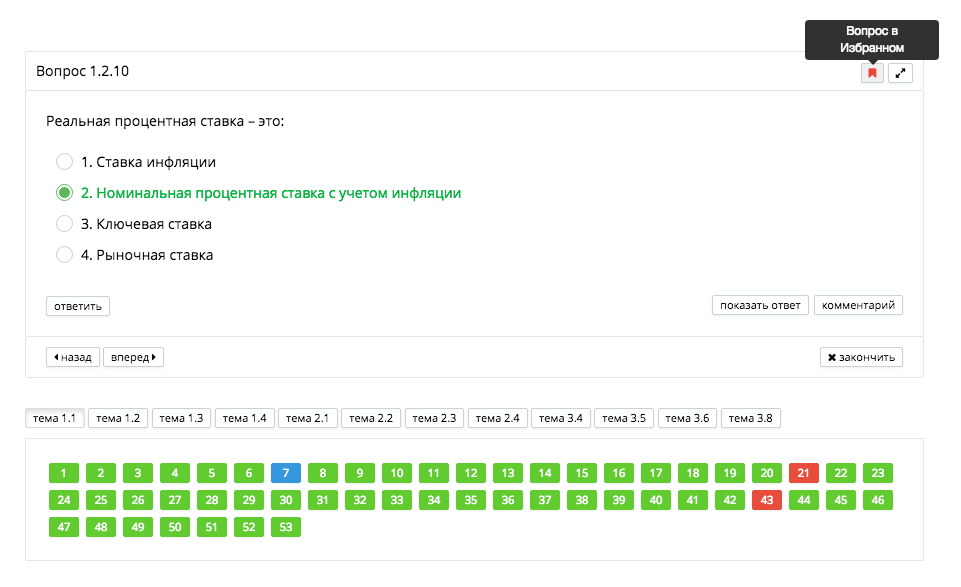Click показать ответ button
Image resolution: width=961 pixels, height=587 pixels.
tap(760, 306)
